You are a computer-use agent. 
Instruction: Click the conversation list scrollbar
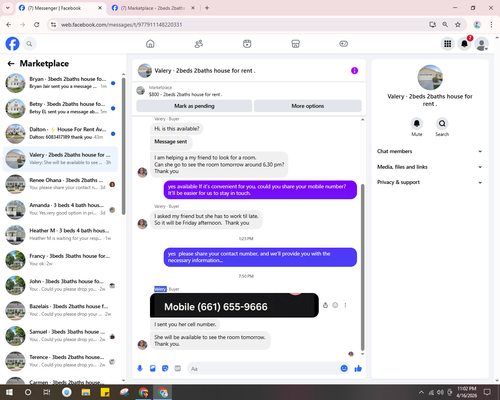click(x=124, y=146)
